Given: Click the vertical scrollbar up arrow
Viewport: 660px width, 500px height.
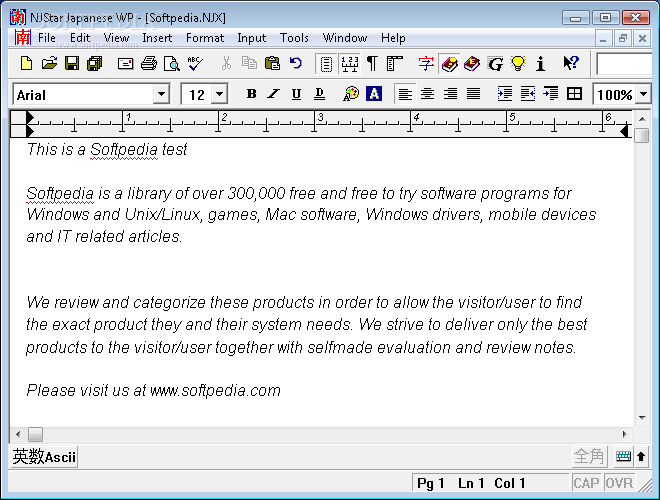Looking at the screenshot, I should click(642, 119).
